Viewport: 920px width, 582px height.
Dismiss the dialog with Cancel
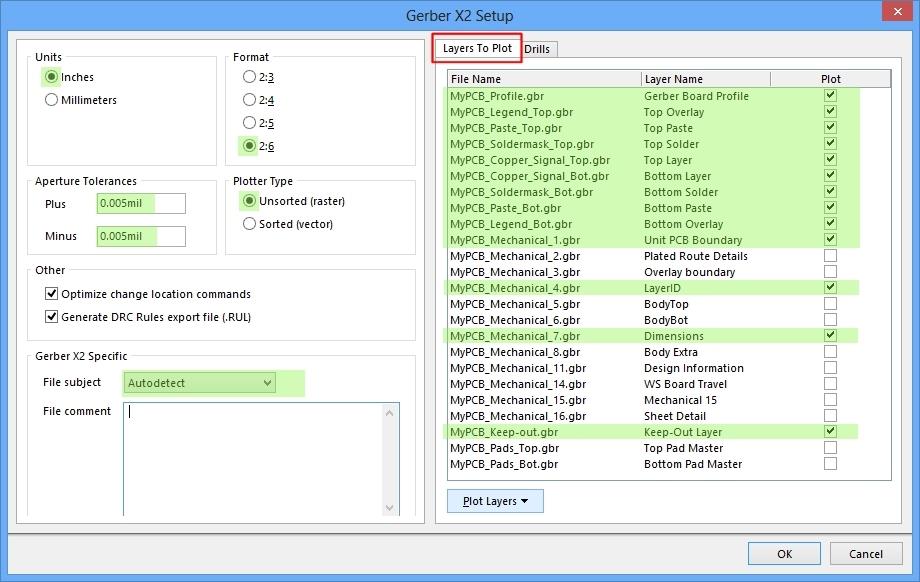coord(866,553)
